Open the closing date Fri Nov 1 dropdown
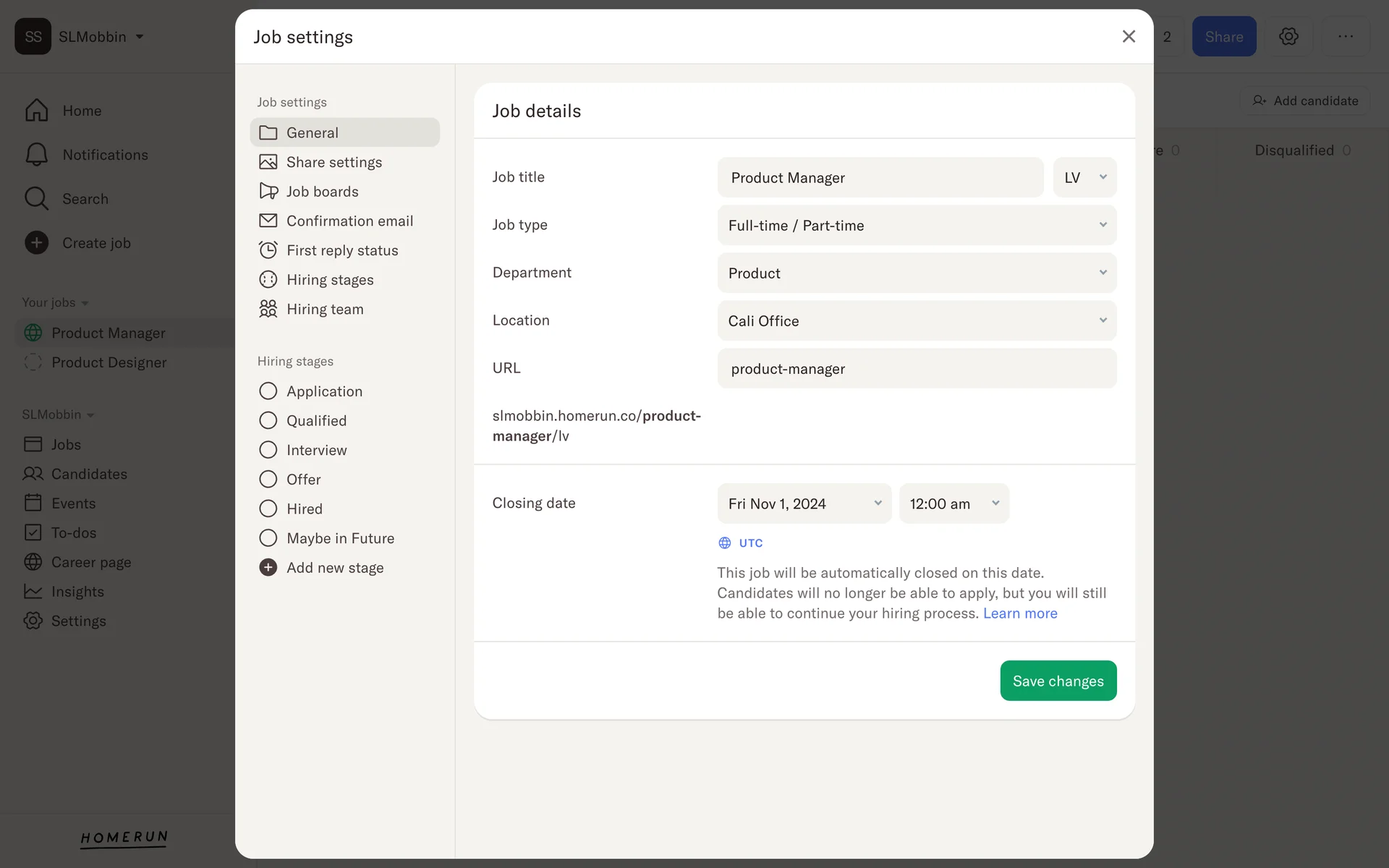This screenshot has height=868, width=1389. pos(804,503)
